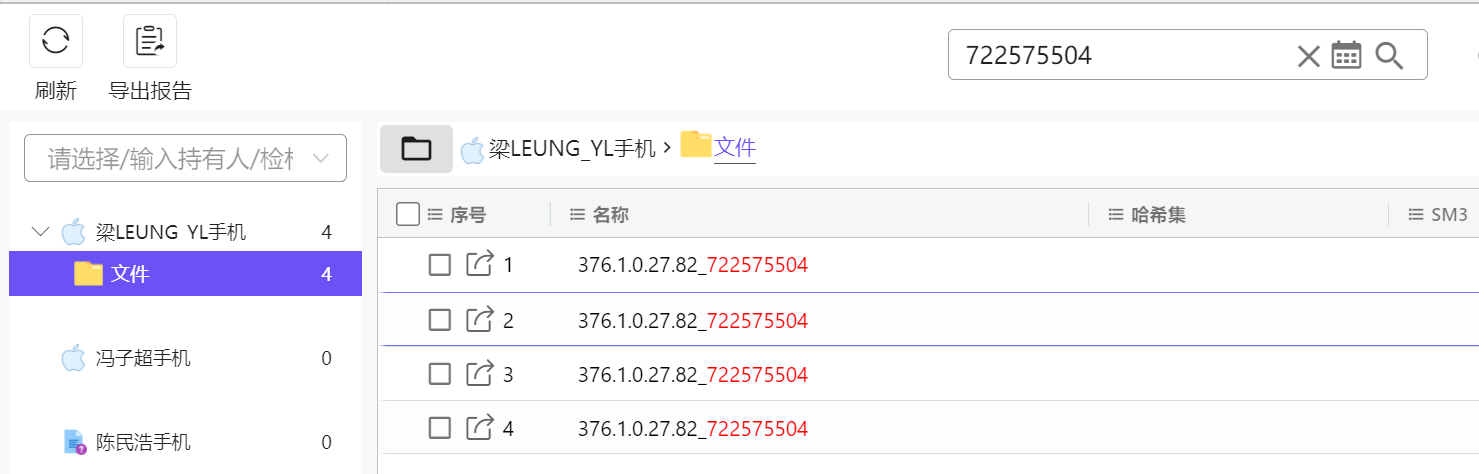1479x474 pixels.
Task: Click the Refresh (刷新) icon
Action: click(55, 41)
